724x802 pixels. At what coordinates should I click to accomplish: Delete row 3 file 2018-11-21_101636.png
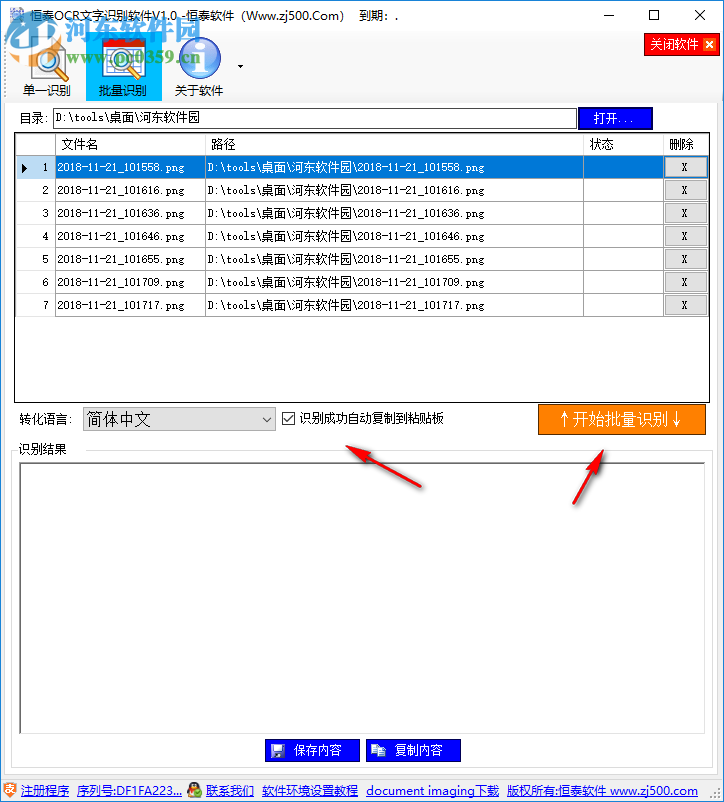(x=685, y=213)
